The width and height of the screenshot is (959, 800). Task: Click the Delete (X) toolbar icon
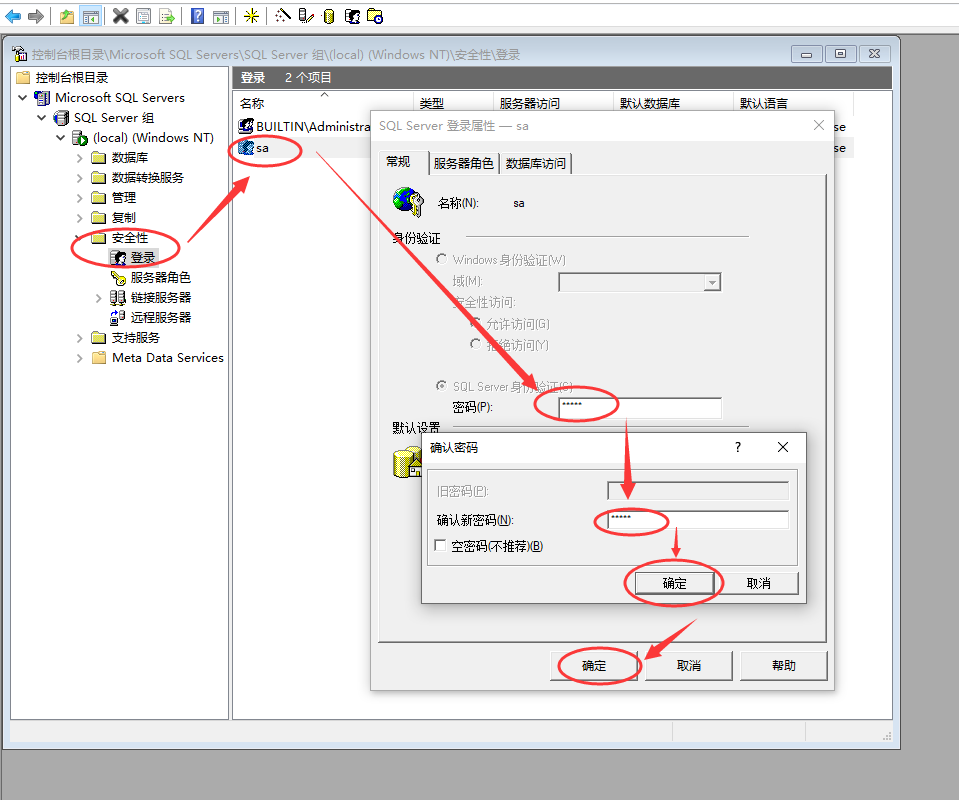(120, 16)
